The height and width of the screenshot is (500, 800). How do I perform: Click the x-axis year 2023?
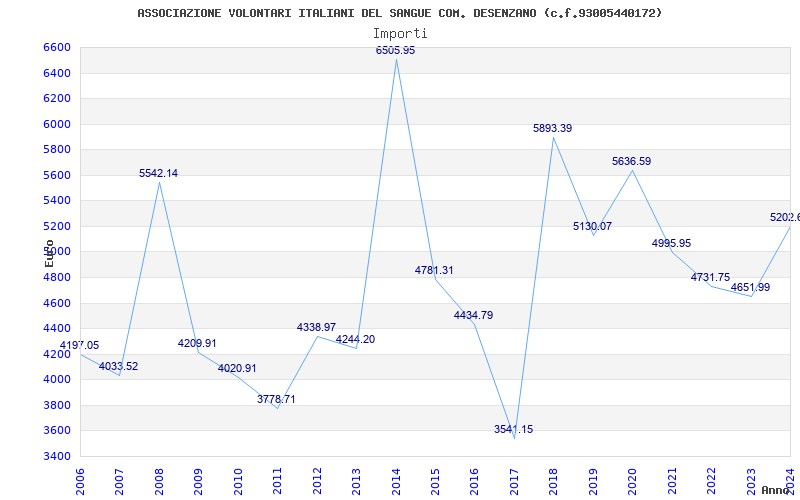point(752,482)
